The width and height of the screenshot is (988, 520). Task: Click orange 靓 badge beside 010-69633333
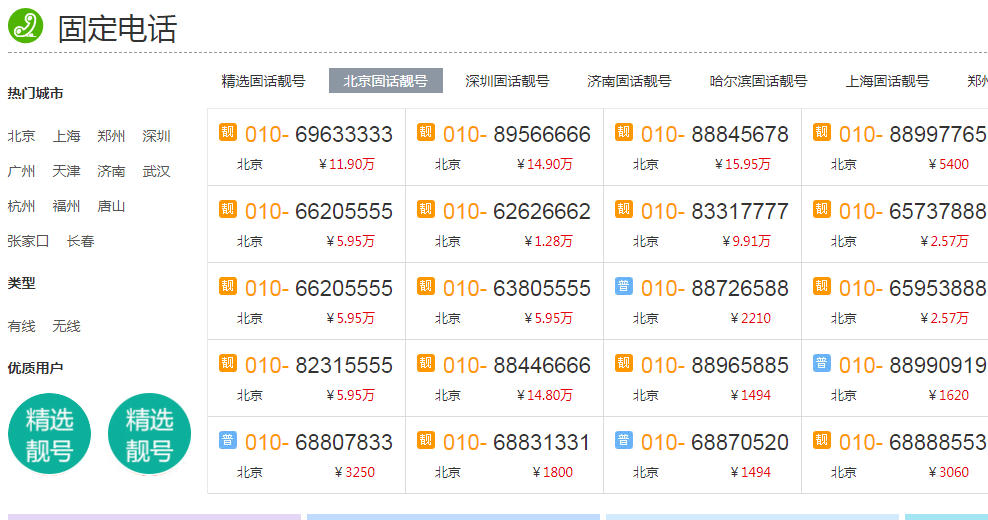coord(228,132)
